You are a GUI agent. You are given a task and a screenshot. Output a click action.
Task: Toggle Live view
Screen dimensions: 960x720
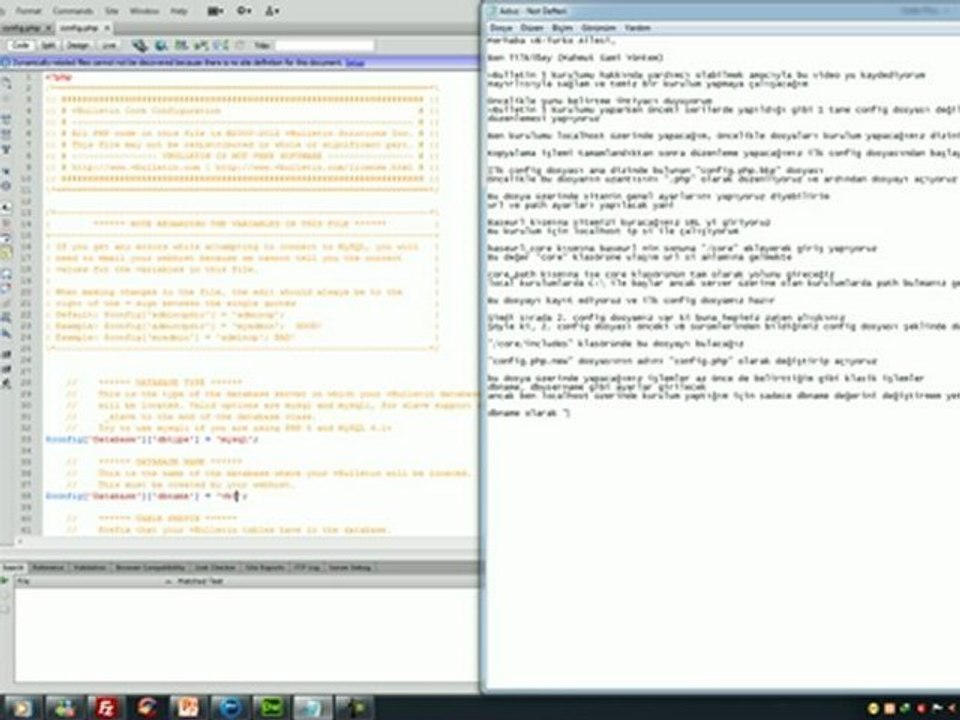click(109, 45)
